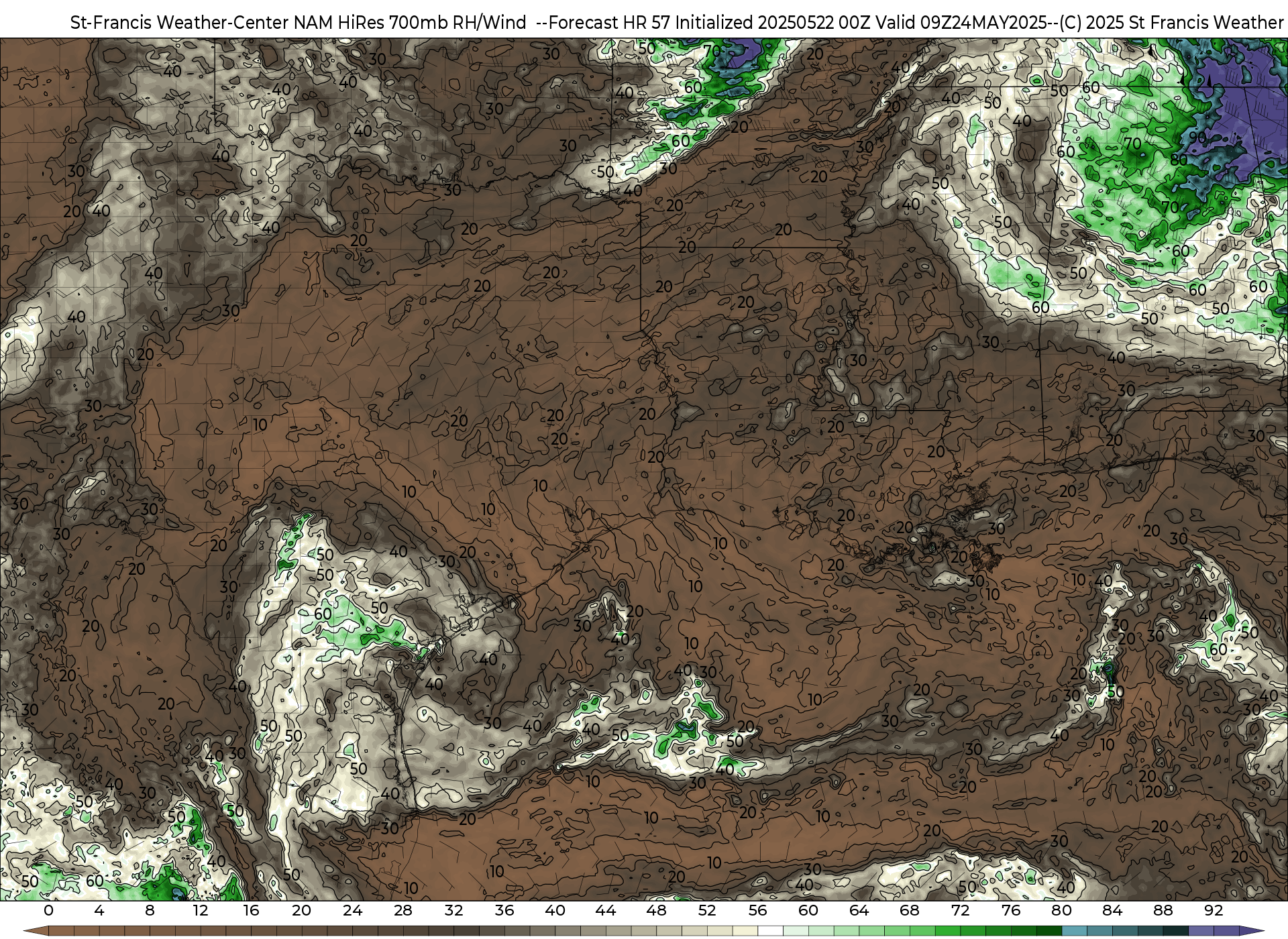This screenshot has width=1288, height=939.
Task: Click the "90" contour label on the map
Action: pos(1198,137)
